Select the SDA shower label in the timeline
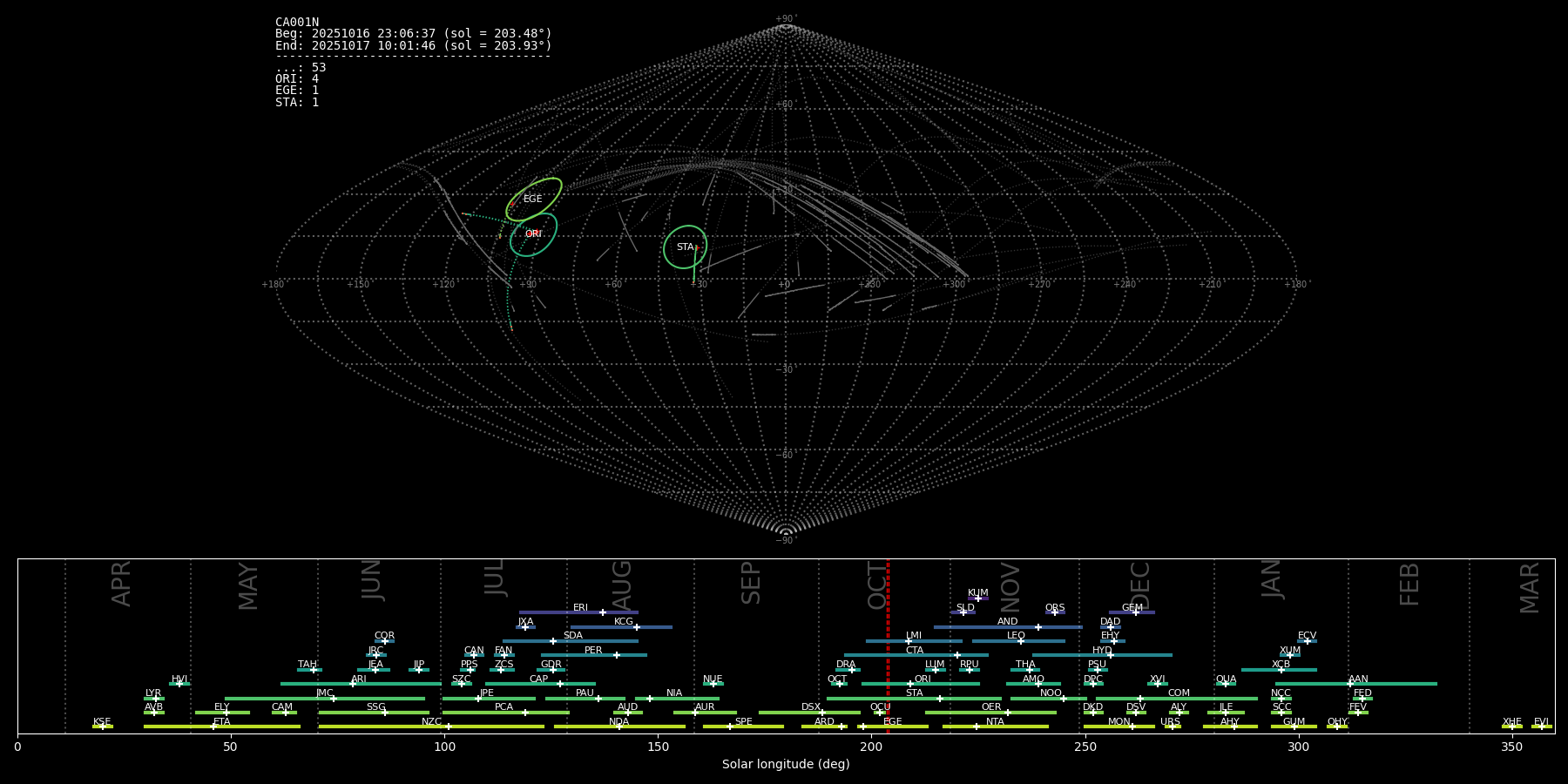1568x784 pixels. [x=573, y=636]
